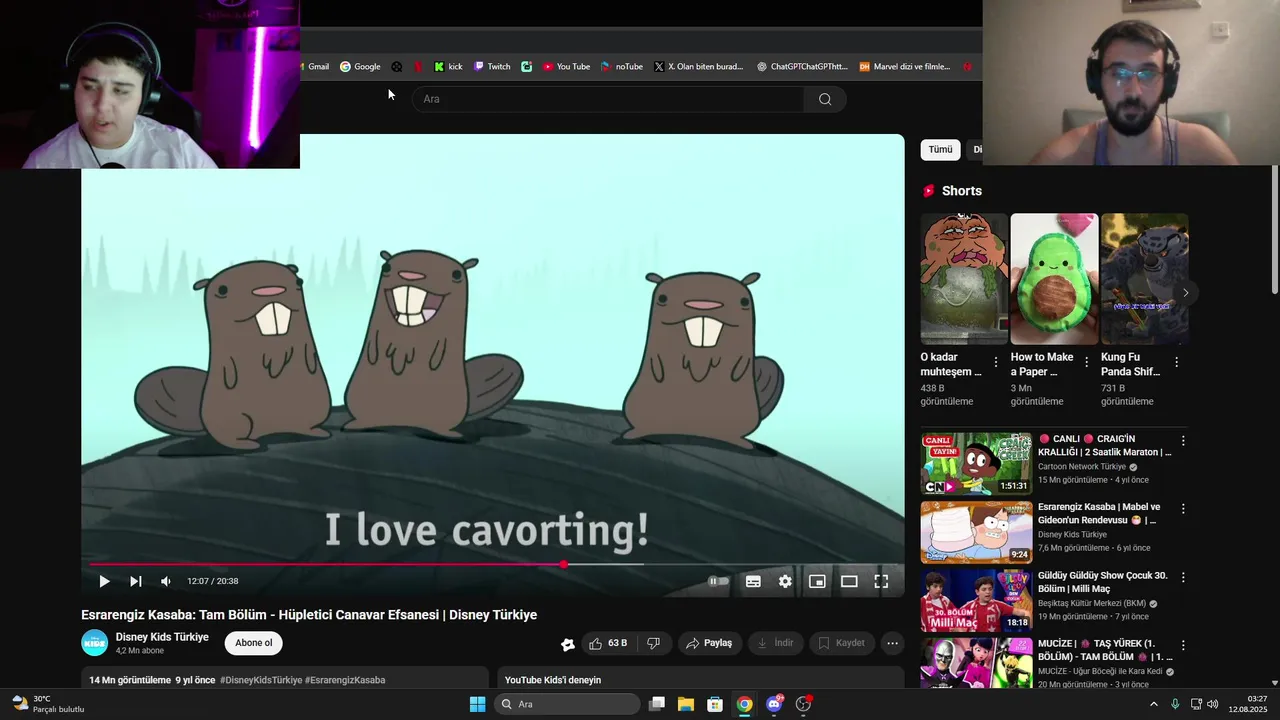Open Marvel dizi ve filmle bookmark
The image size is (1280, 720).
pos(904,67)
